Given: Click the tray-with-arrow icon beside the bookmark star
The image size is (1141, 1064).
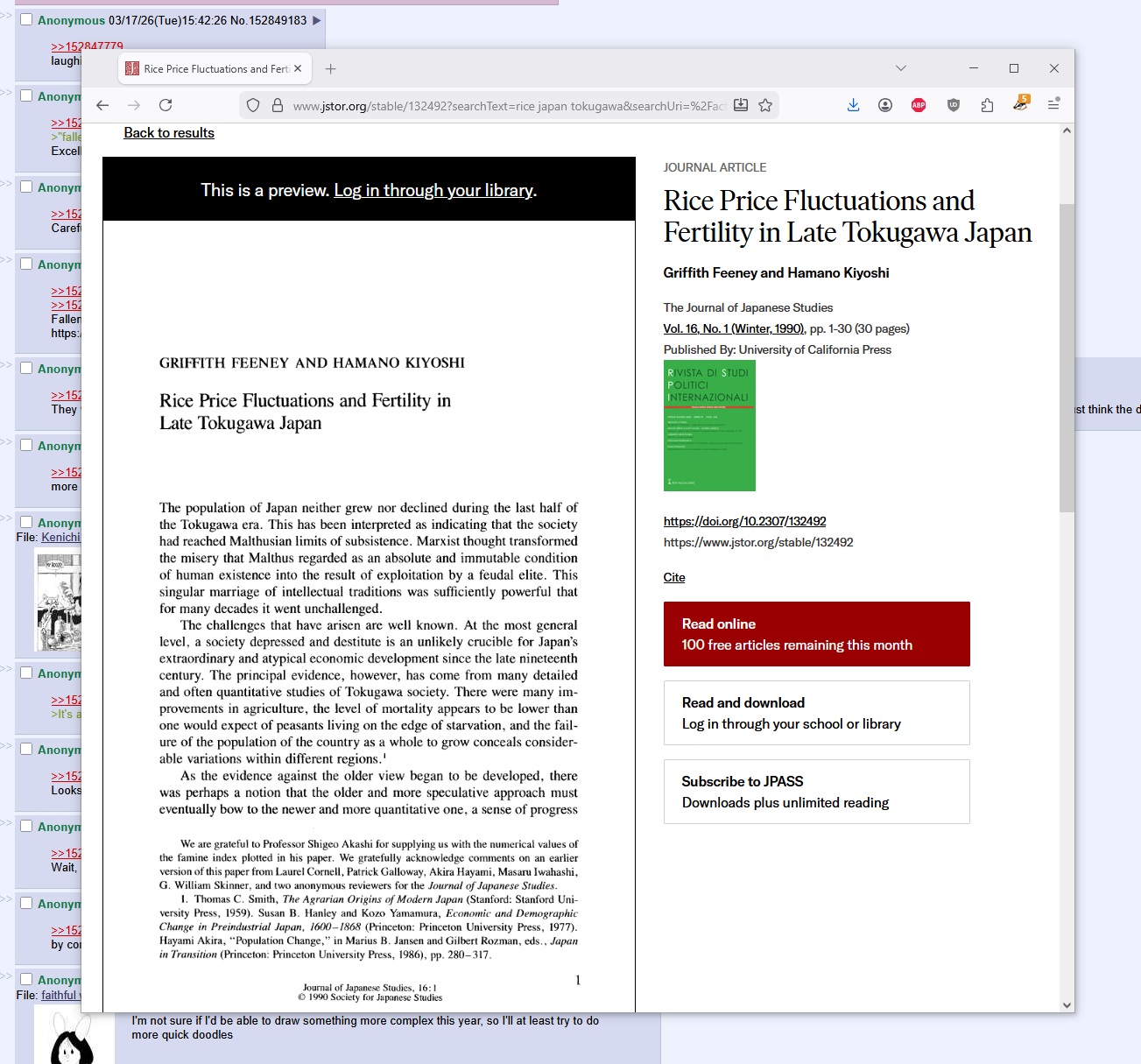Looking at the screenshot, I should point(741,105).
